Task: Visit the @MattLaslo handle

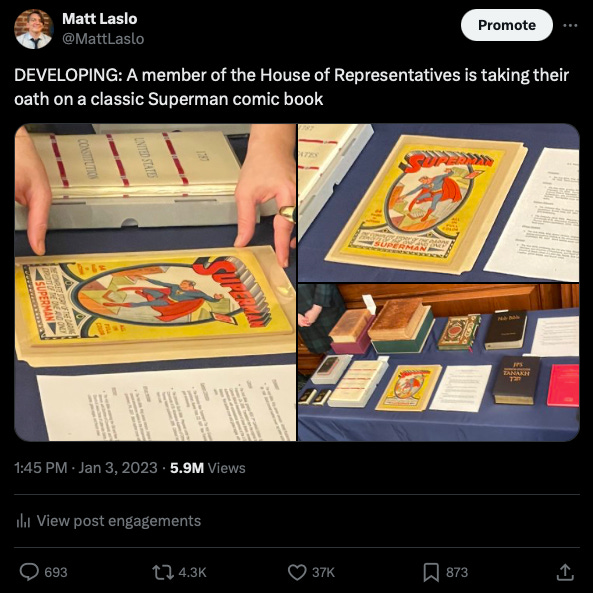Action: [103, 39]
